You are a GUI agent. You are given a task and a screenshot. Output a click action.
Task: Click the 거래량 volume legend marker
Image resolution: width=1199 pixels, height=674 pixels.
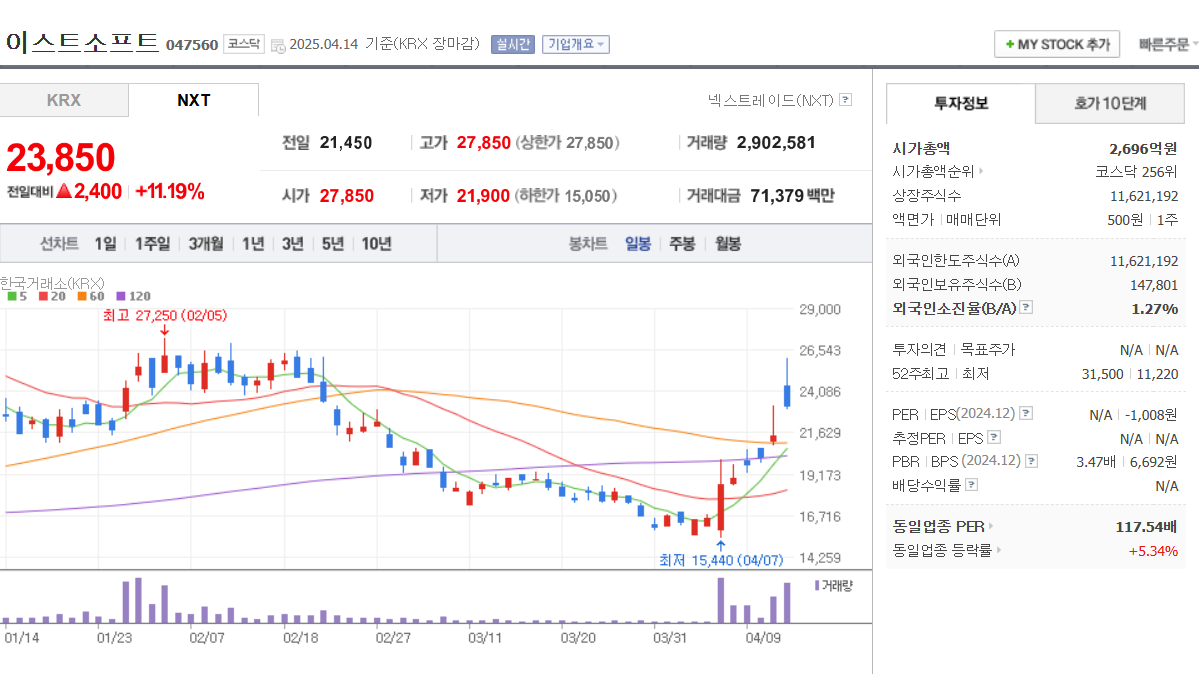click(x=817, y=585)
